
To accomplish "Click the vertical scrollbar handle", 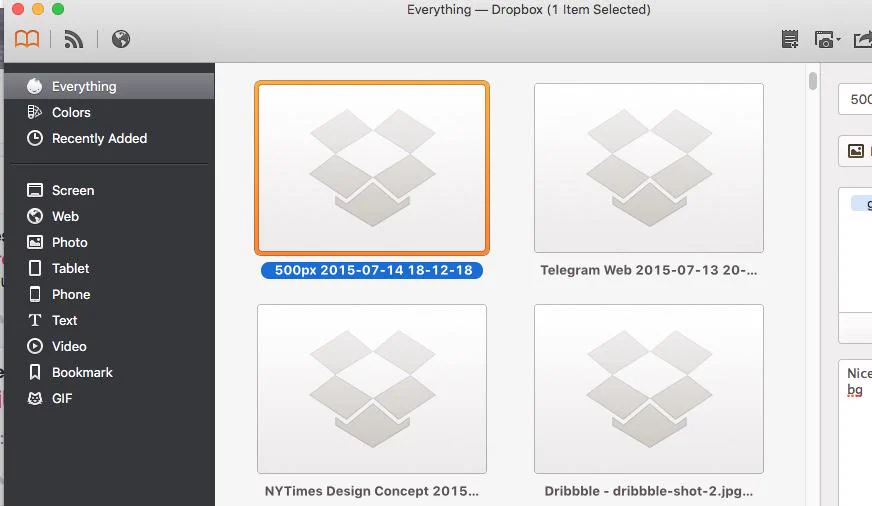I will pos(813,81).
